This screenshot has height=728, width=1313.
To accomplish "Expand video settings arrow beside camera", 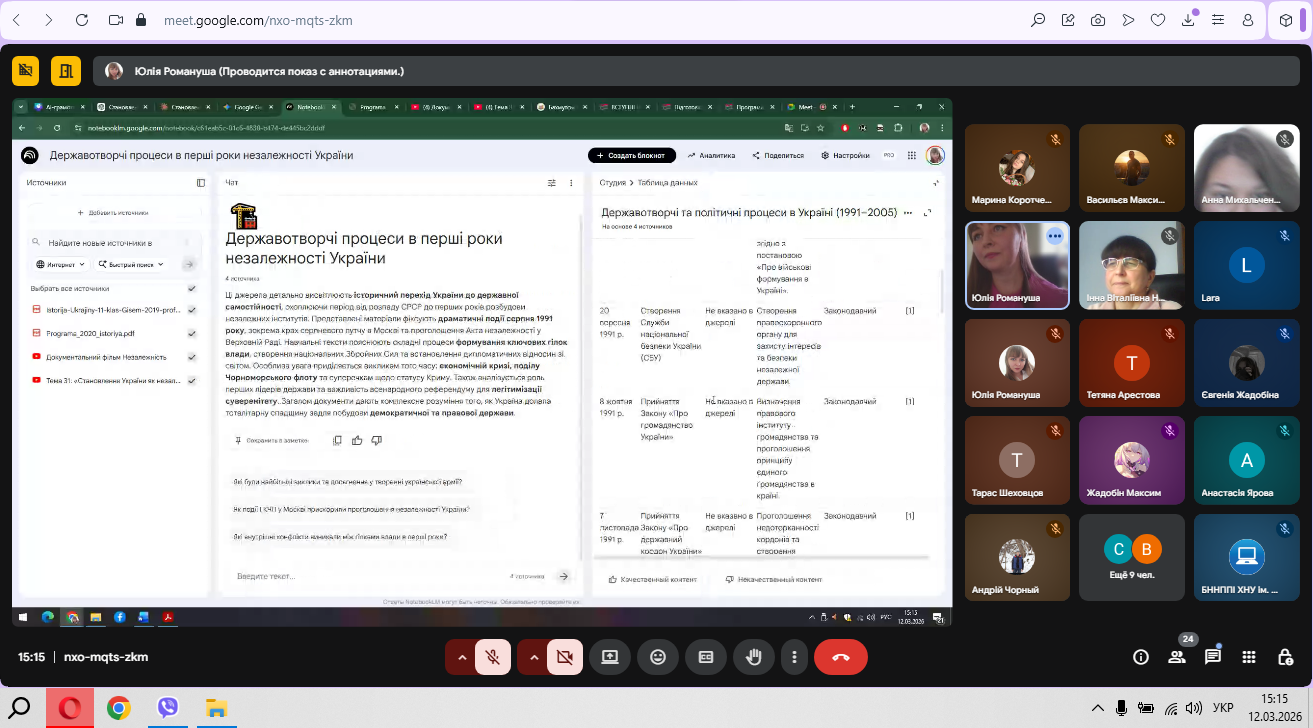I will [533, 657].
